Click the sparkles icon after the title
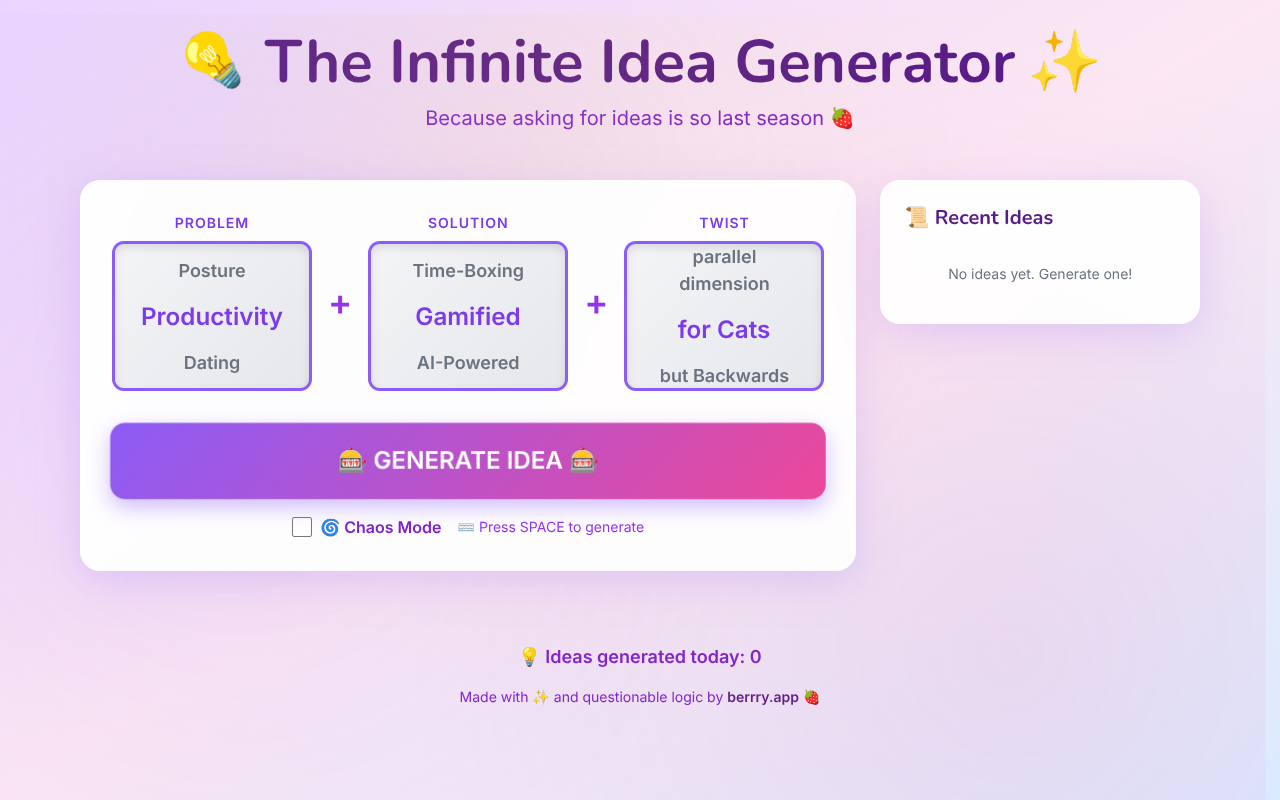 [x=1064, y=62]
